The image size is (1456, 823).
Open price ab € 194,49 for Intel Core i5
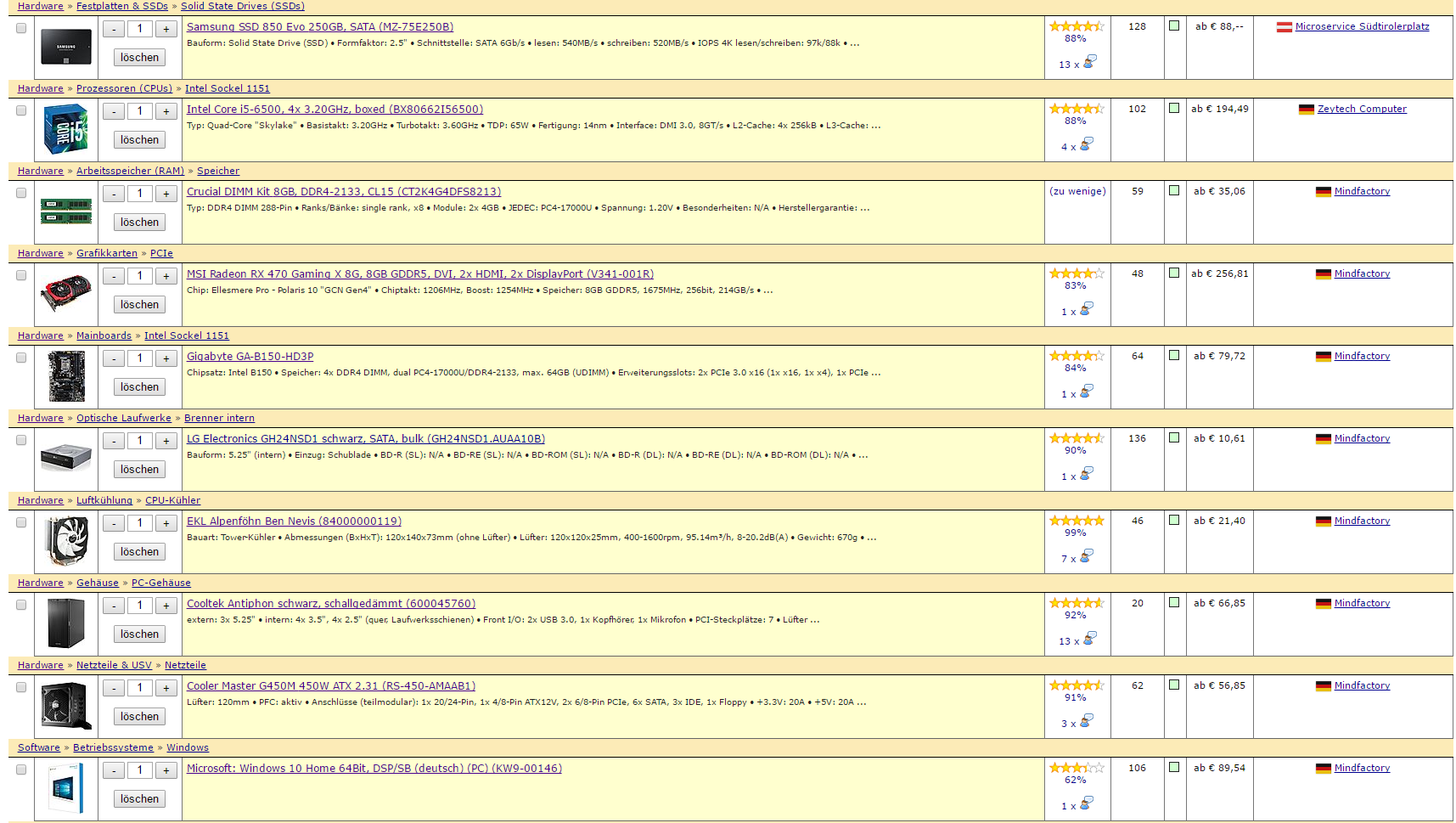pos(1219,109)
